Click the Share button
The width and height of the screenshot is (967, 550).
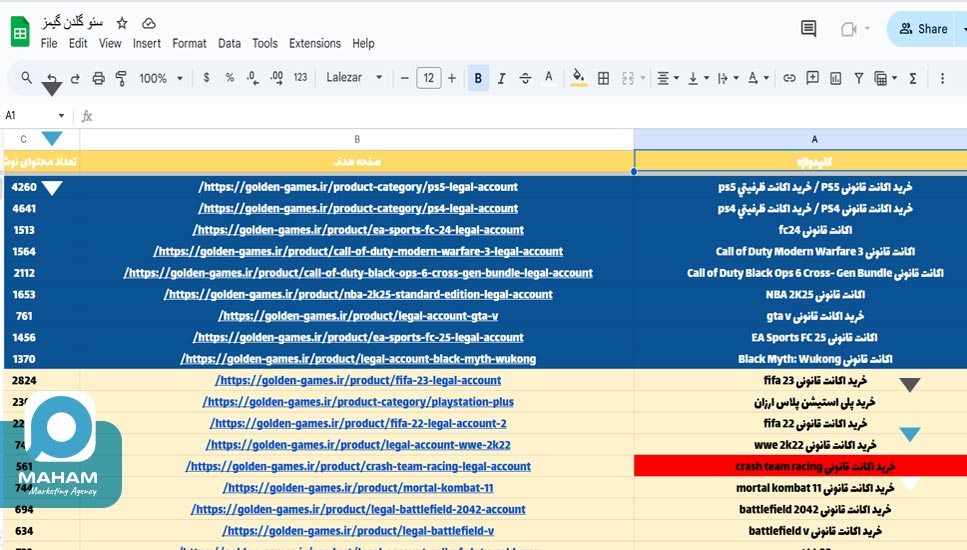[x=923, y=29]
